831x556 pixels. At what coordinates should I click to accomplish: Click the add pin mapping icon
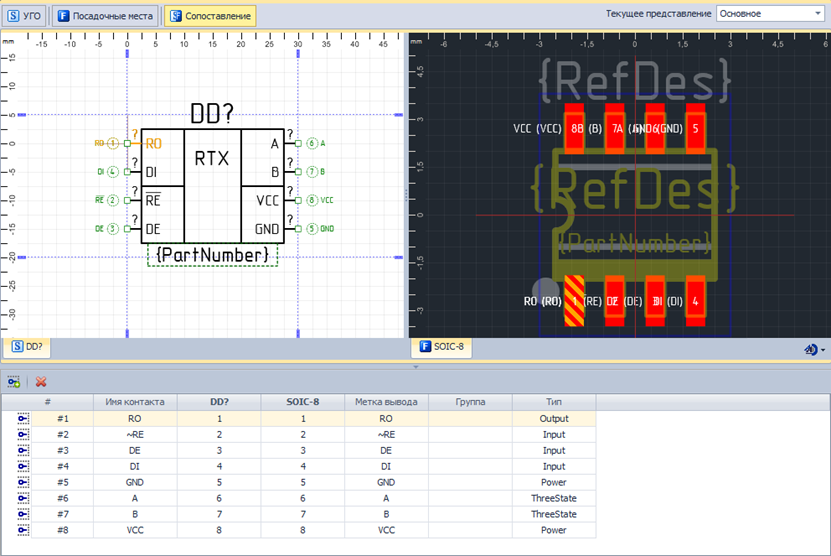(14, 382)
